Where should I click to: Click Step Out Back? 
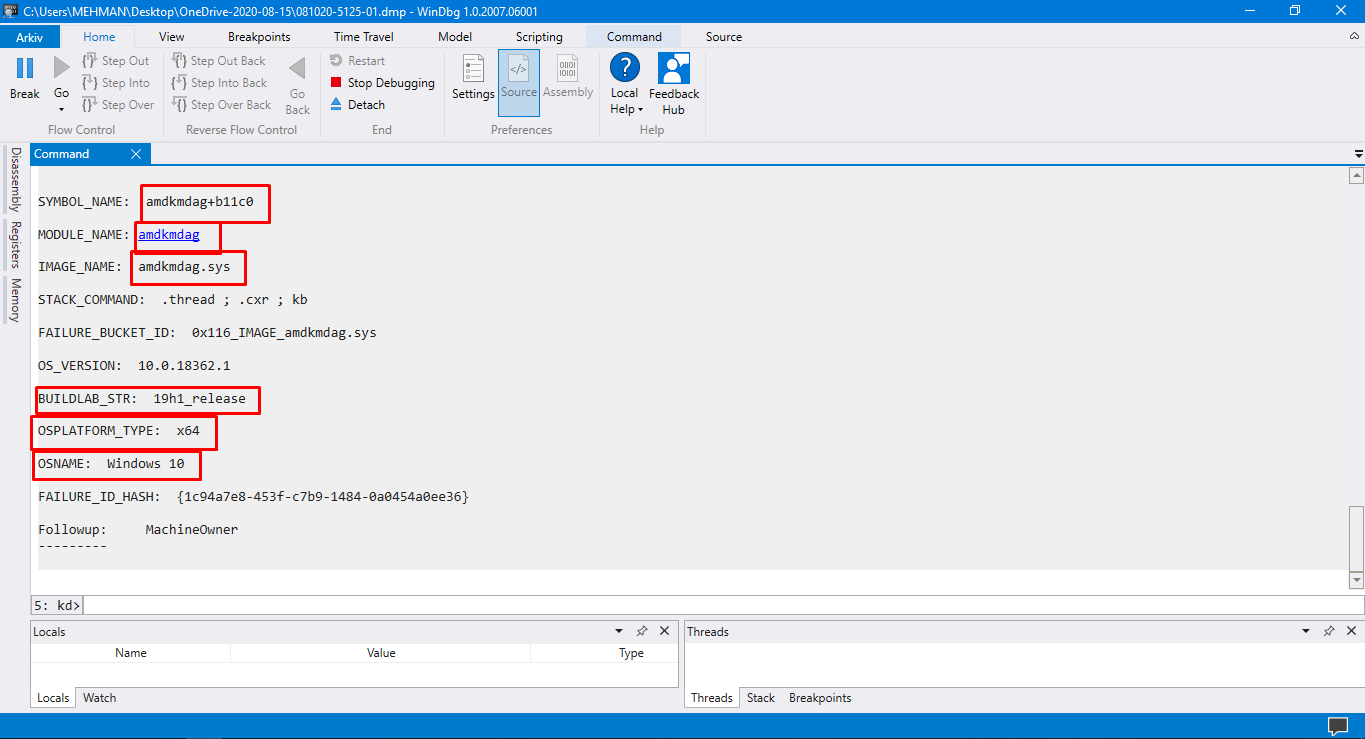click(x=219, y=61)
